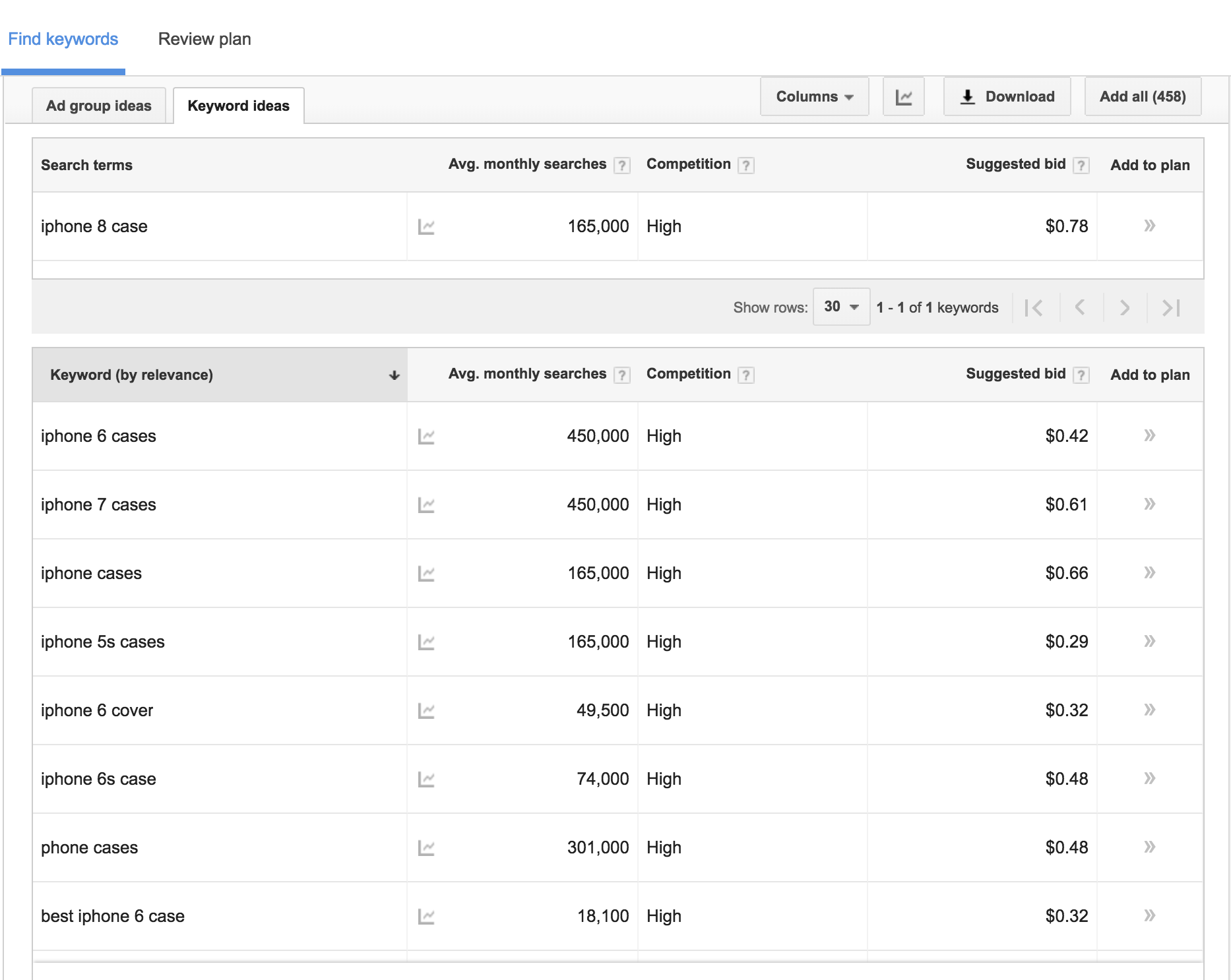Click the 74,000 monthly searches value

tap(603, 780)
